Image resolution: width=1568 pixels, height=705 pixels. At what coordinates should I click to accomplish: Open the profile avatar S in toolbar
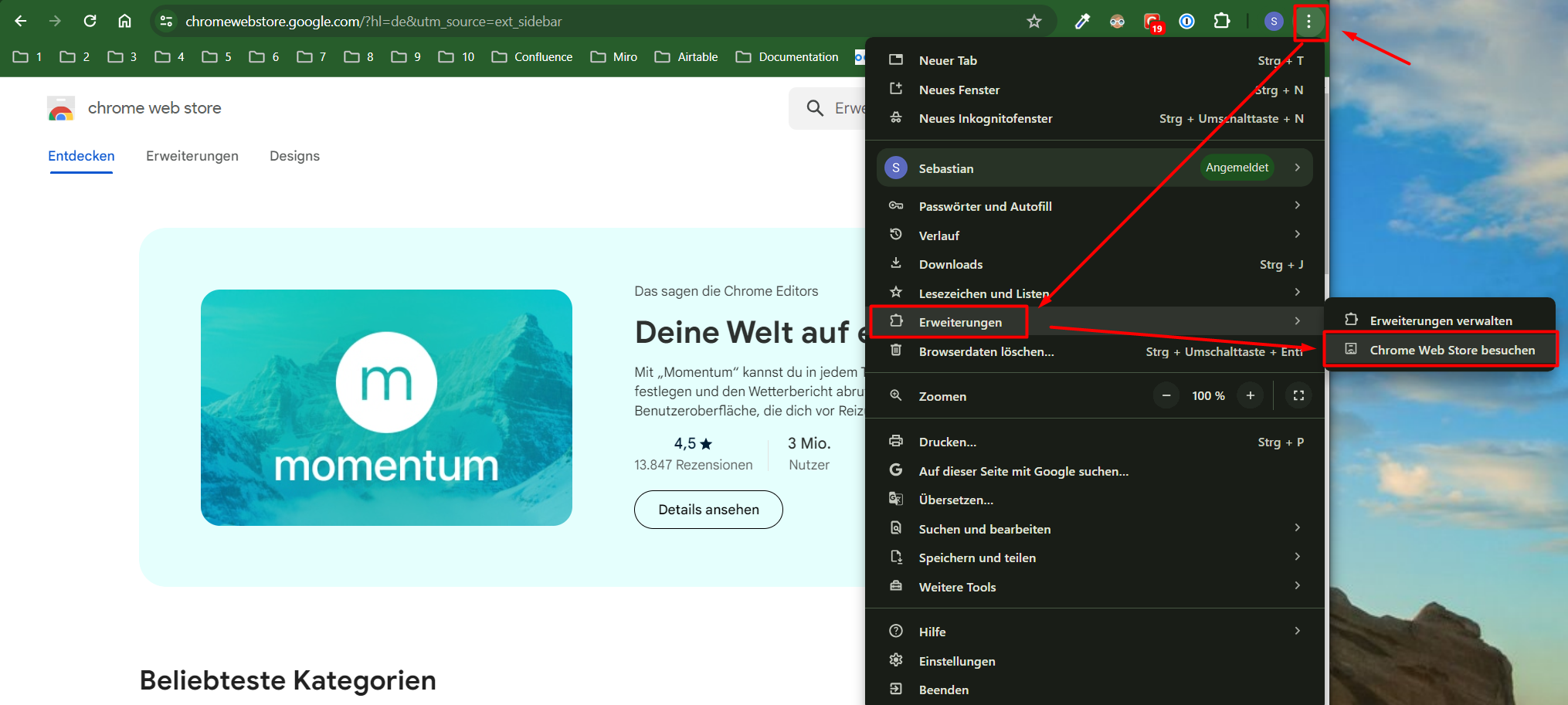coord(1274,22)
